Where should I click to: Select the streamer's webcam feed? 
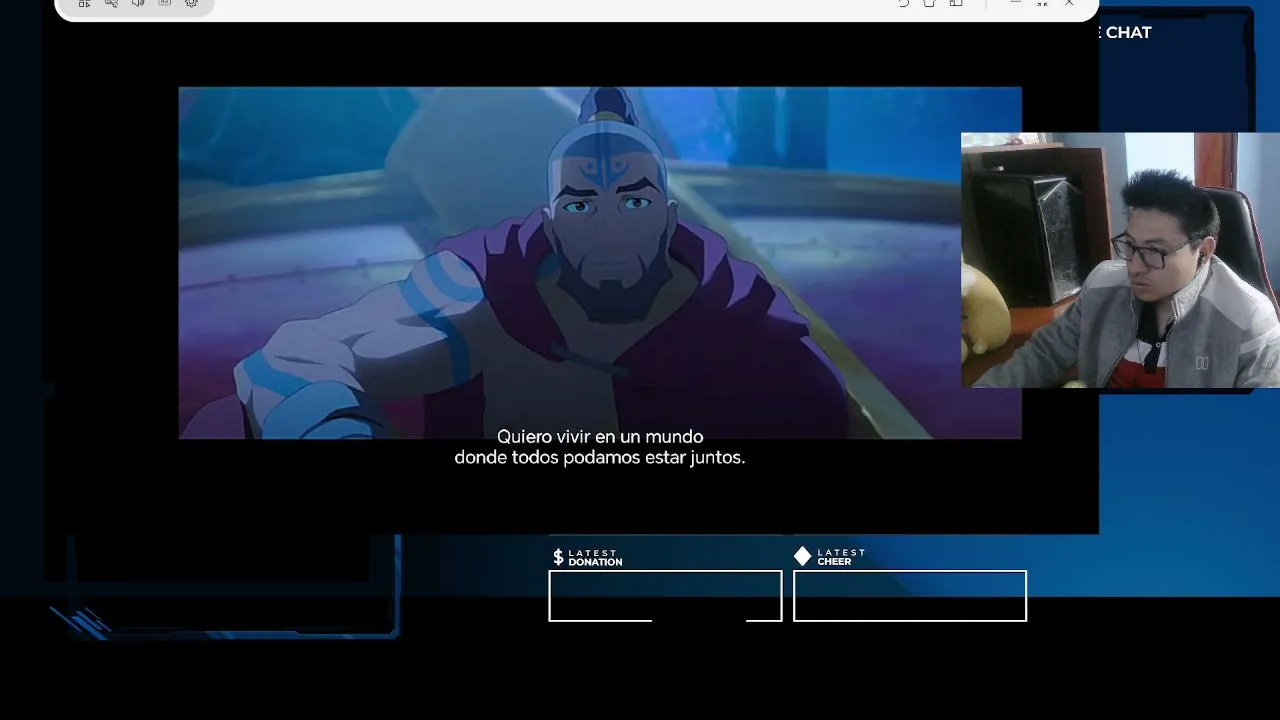pyautogui.click(x=1120, y=260)
